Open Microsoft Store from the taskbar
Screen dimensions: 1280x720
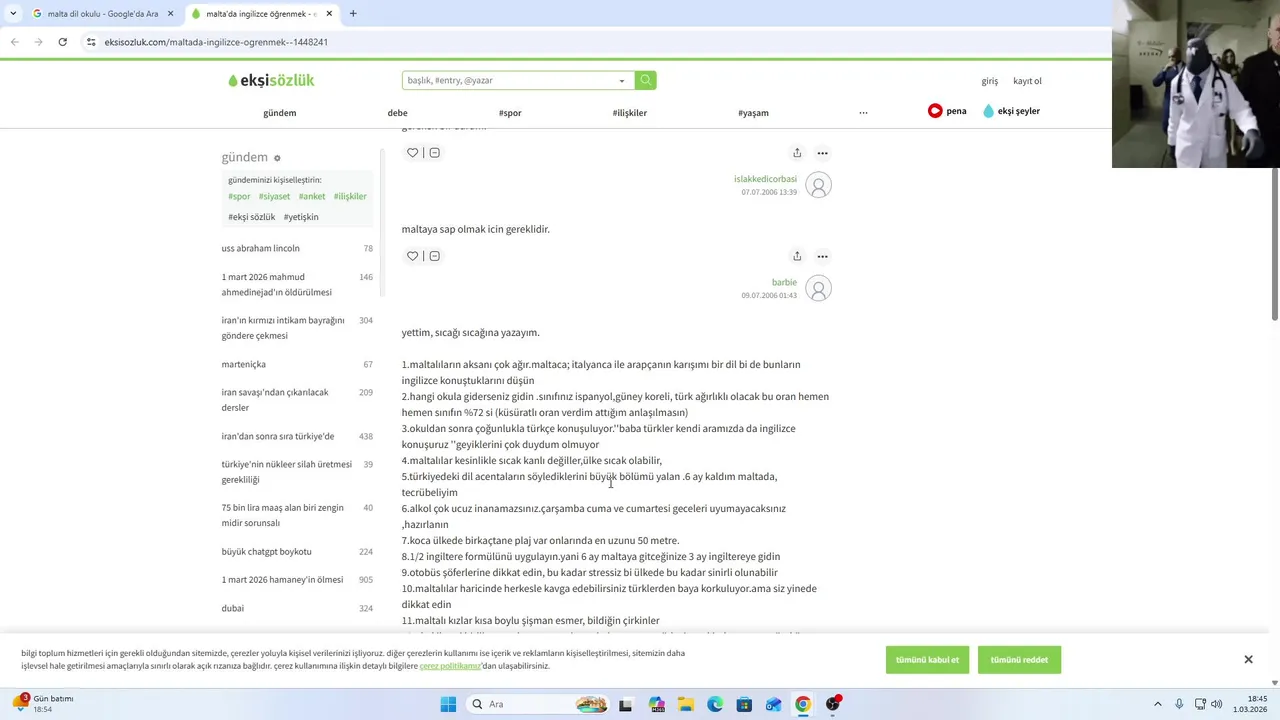click(744, 704)
